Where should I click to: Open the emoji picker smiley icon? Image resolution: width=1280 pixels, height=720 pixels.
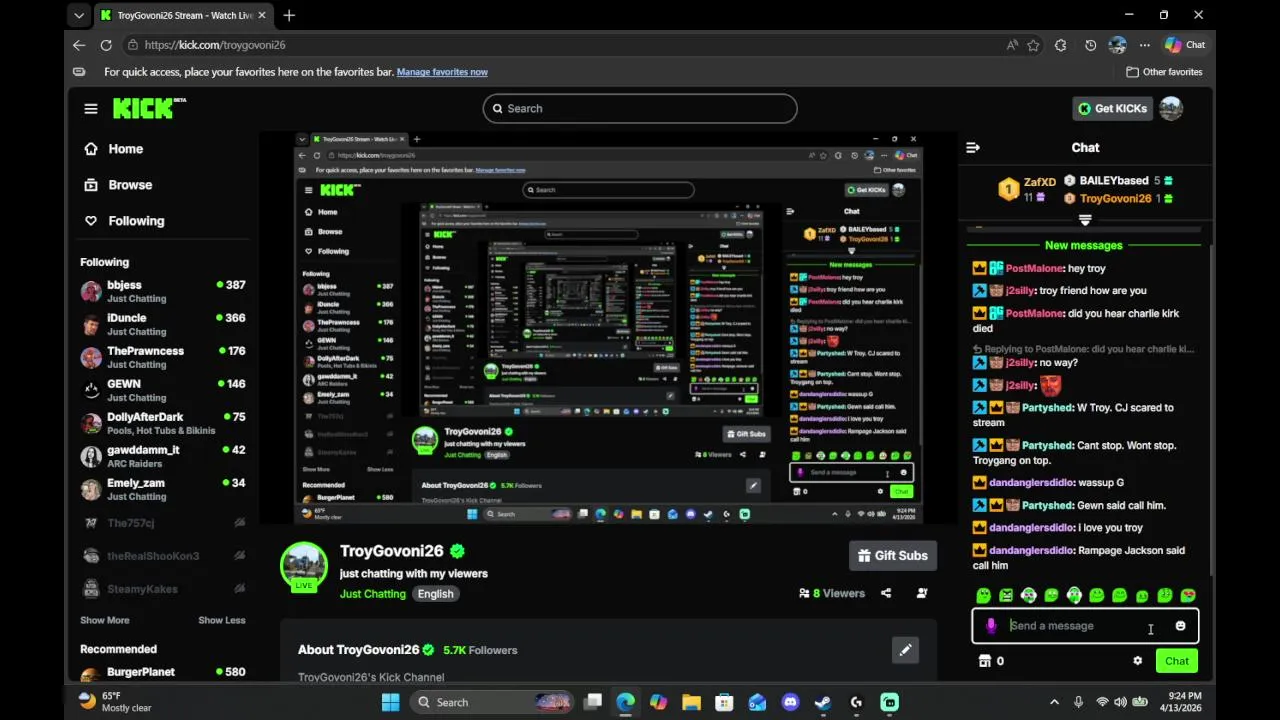[1180, 626]
